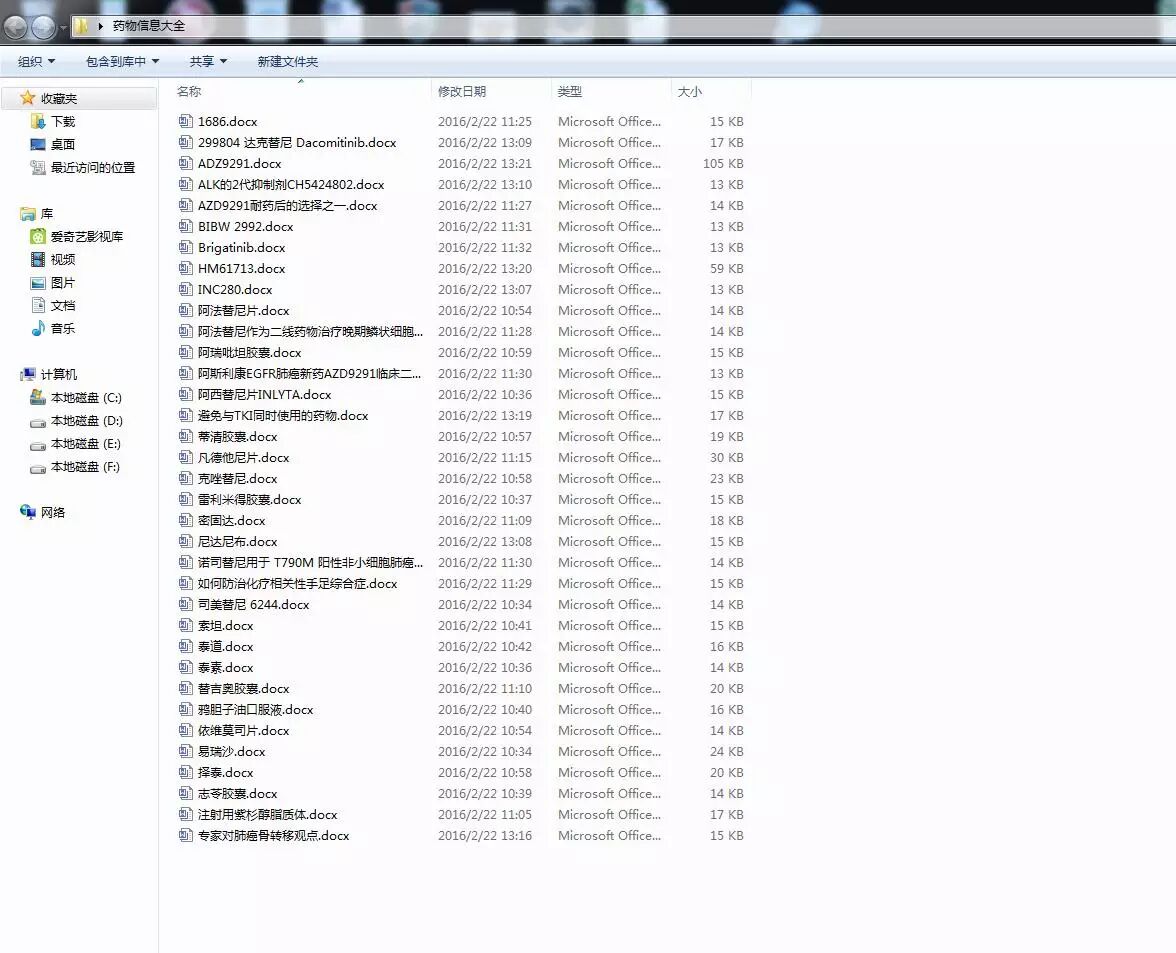The width and height of the screenshot is (1176, 953).
Task: Select the 阿法替尼片.docx file icon
Action: pos(185,310)
